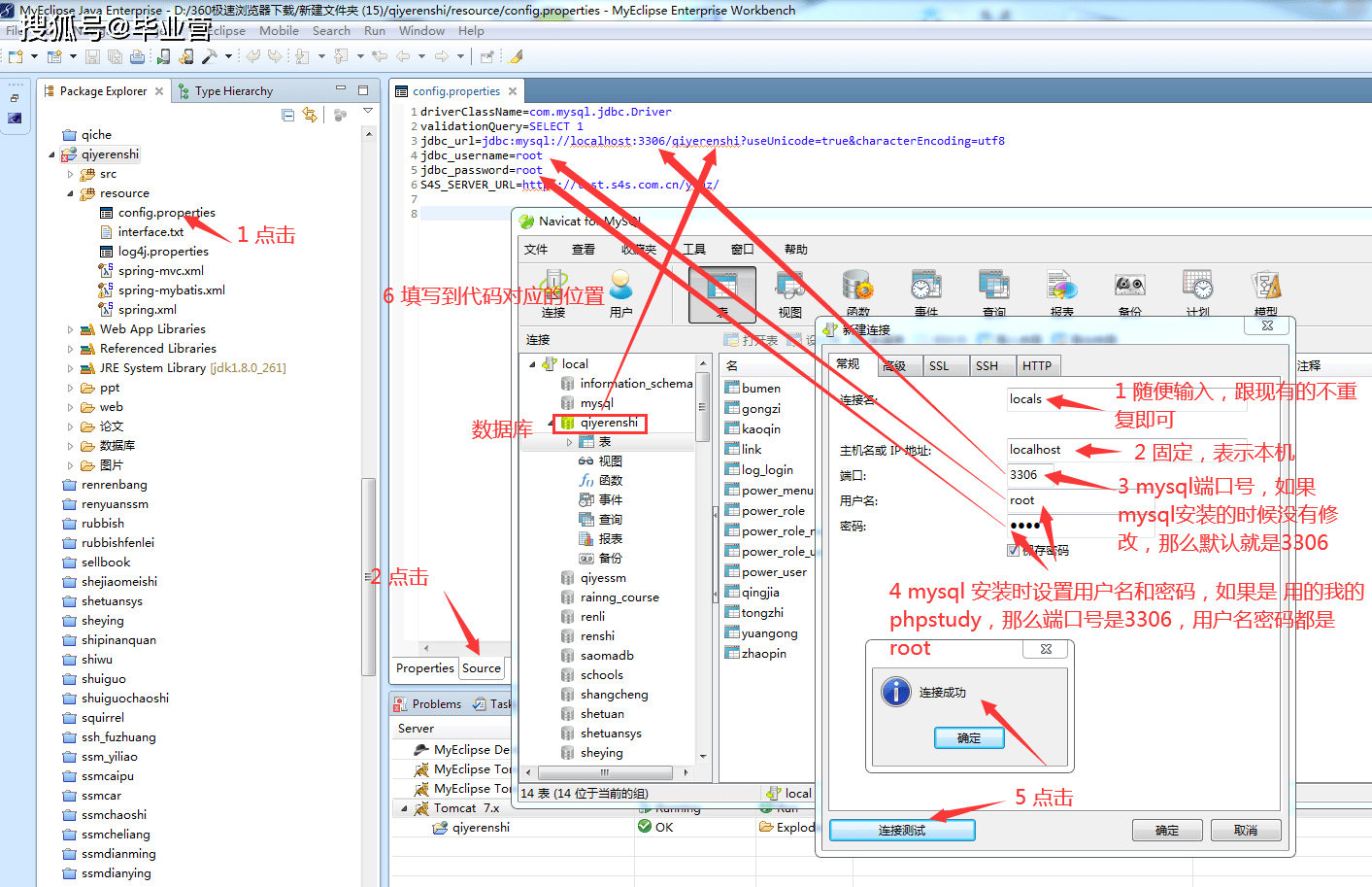The image size is (1372, 887).
Task: Toggle the 保存密码 (save password) checkbox
Action: (1014, 550)
